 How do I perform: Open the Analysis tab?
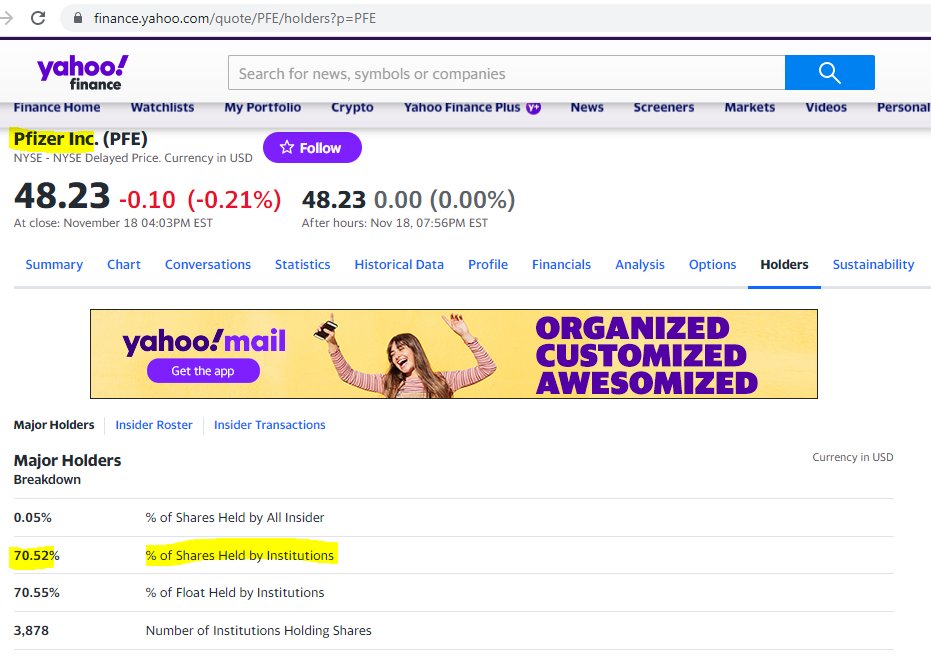(x=639, y=264)
